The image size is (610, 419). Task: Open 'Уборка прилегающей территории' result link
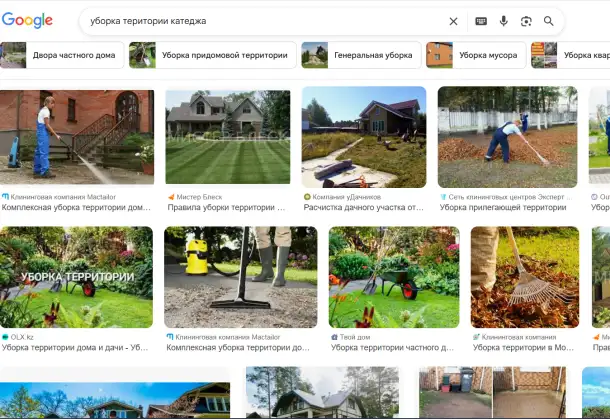click(503, 208)
